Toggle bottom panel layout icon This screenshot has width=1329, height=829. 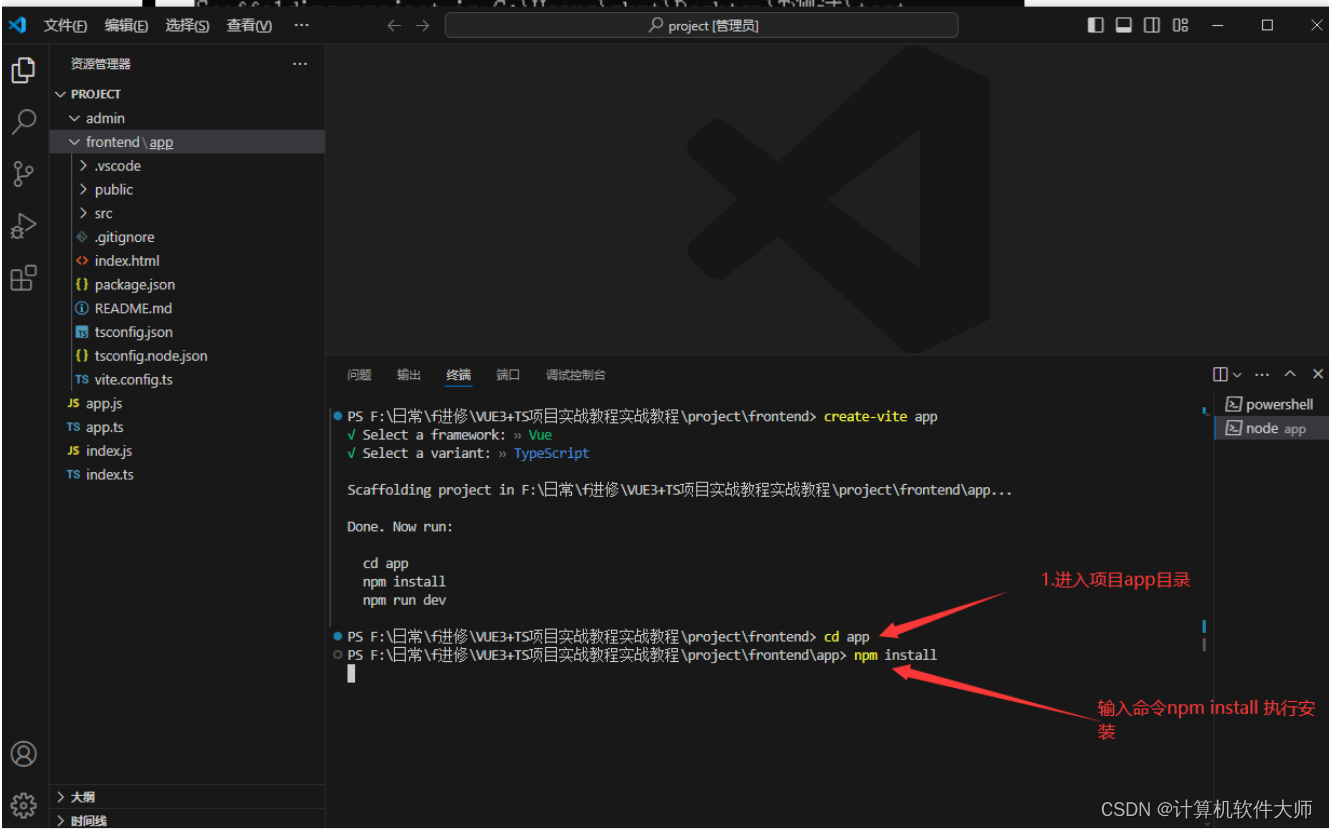[x=1124, y=25]
